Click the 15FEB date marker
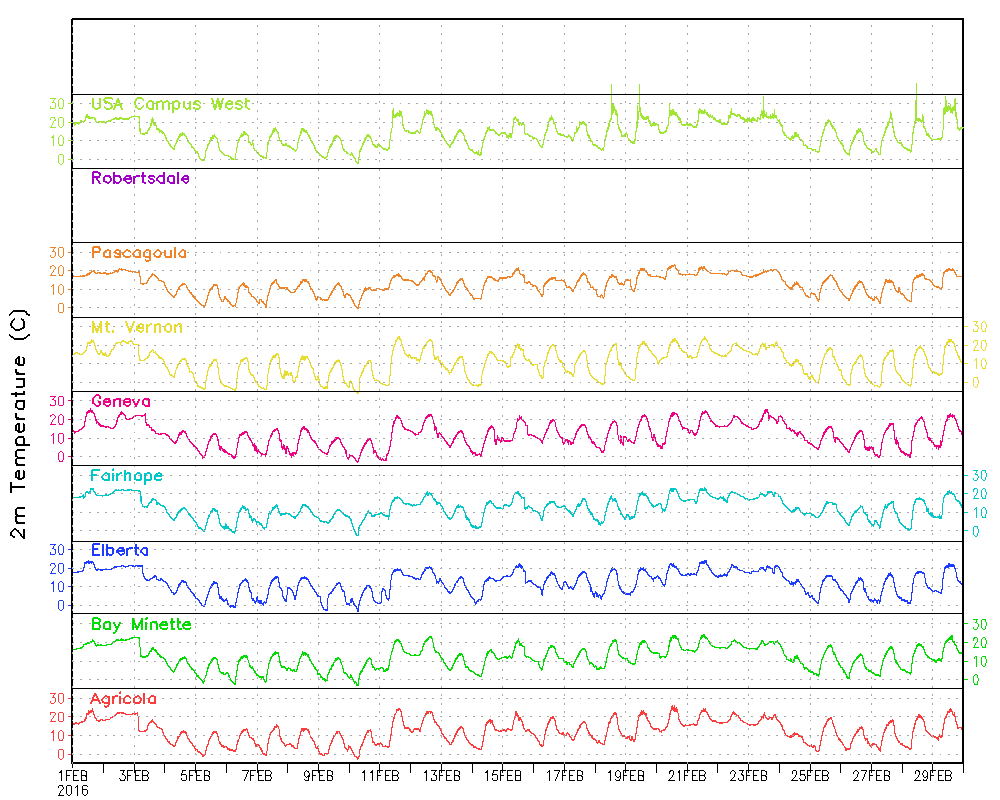Image resolution: width=1000 pixels, height=800 pixels. 503,775
